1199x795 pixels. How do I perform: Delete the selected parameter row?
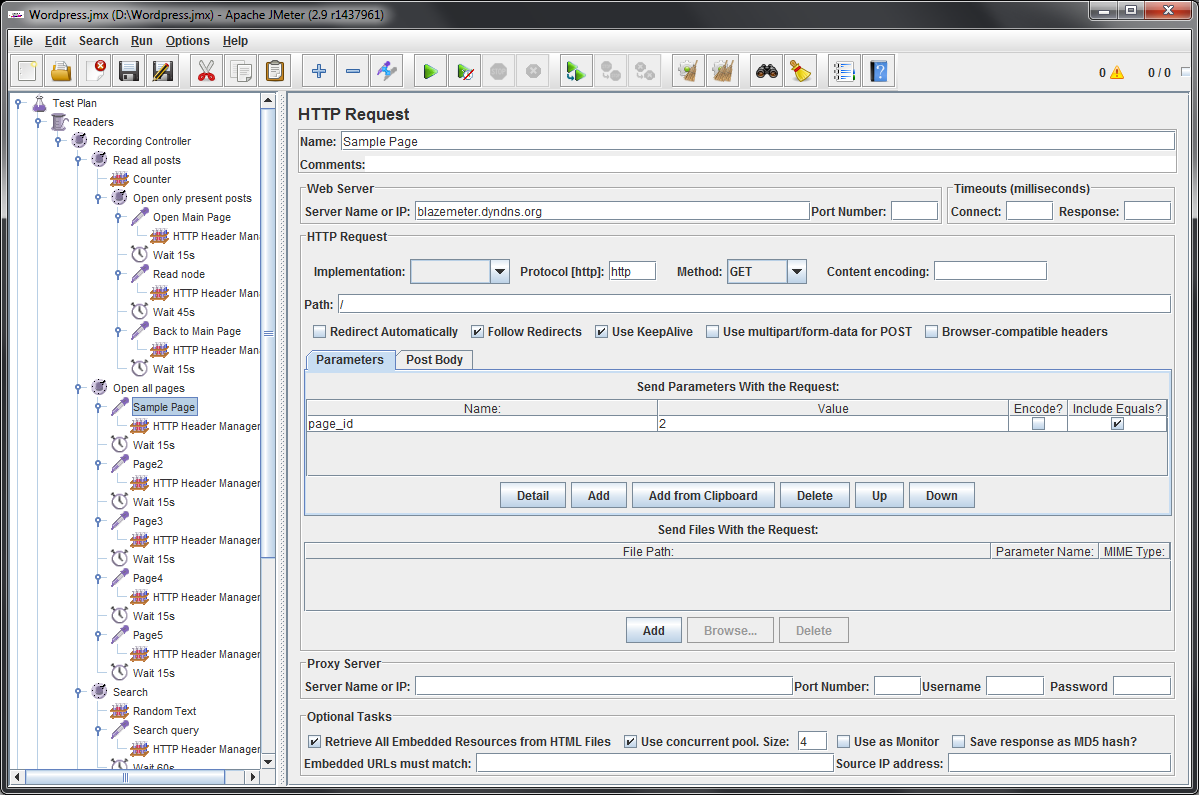tap(814, 495)
